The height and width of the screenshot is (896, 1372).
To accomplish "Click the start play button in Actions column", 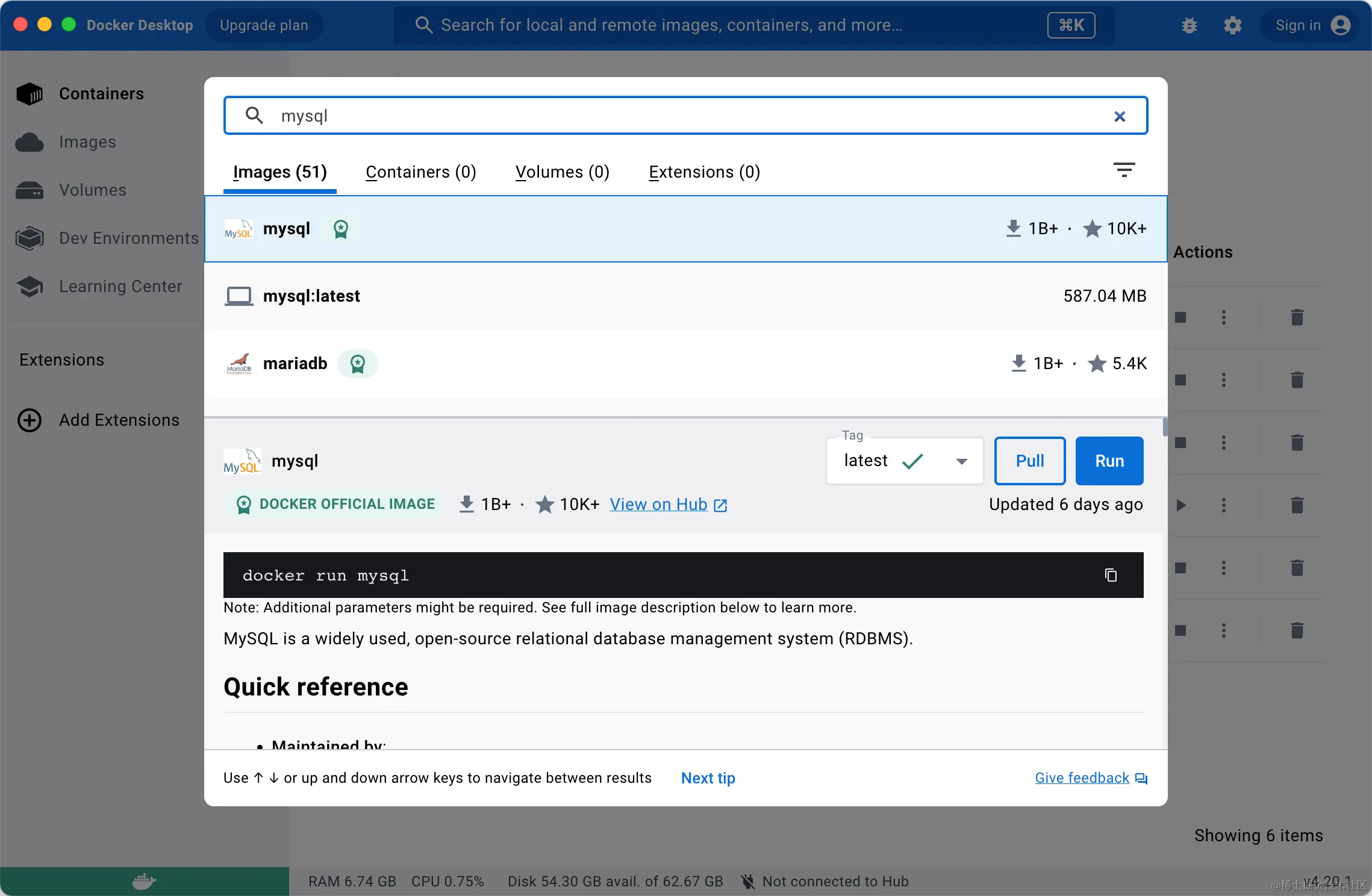I will [1180, 505].
